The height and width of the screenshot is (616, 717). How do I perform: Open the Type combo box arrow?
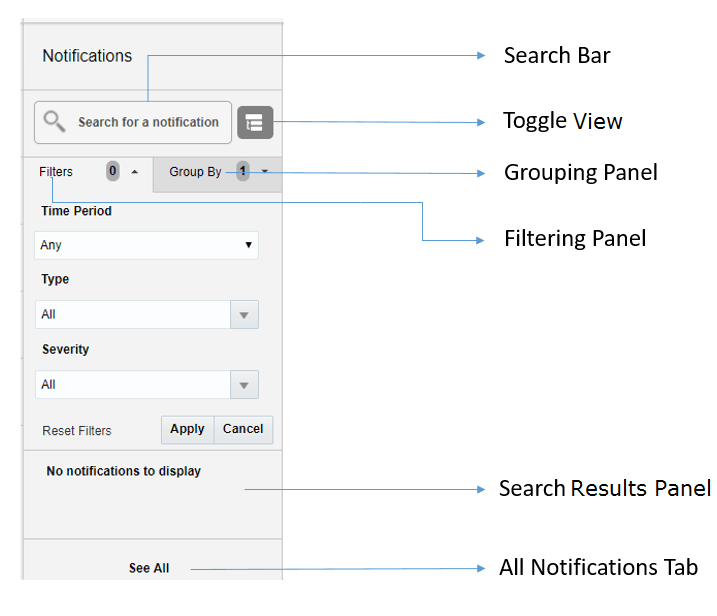pyautogui.click(x=244, y=315)
